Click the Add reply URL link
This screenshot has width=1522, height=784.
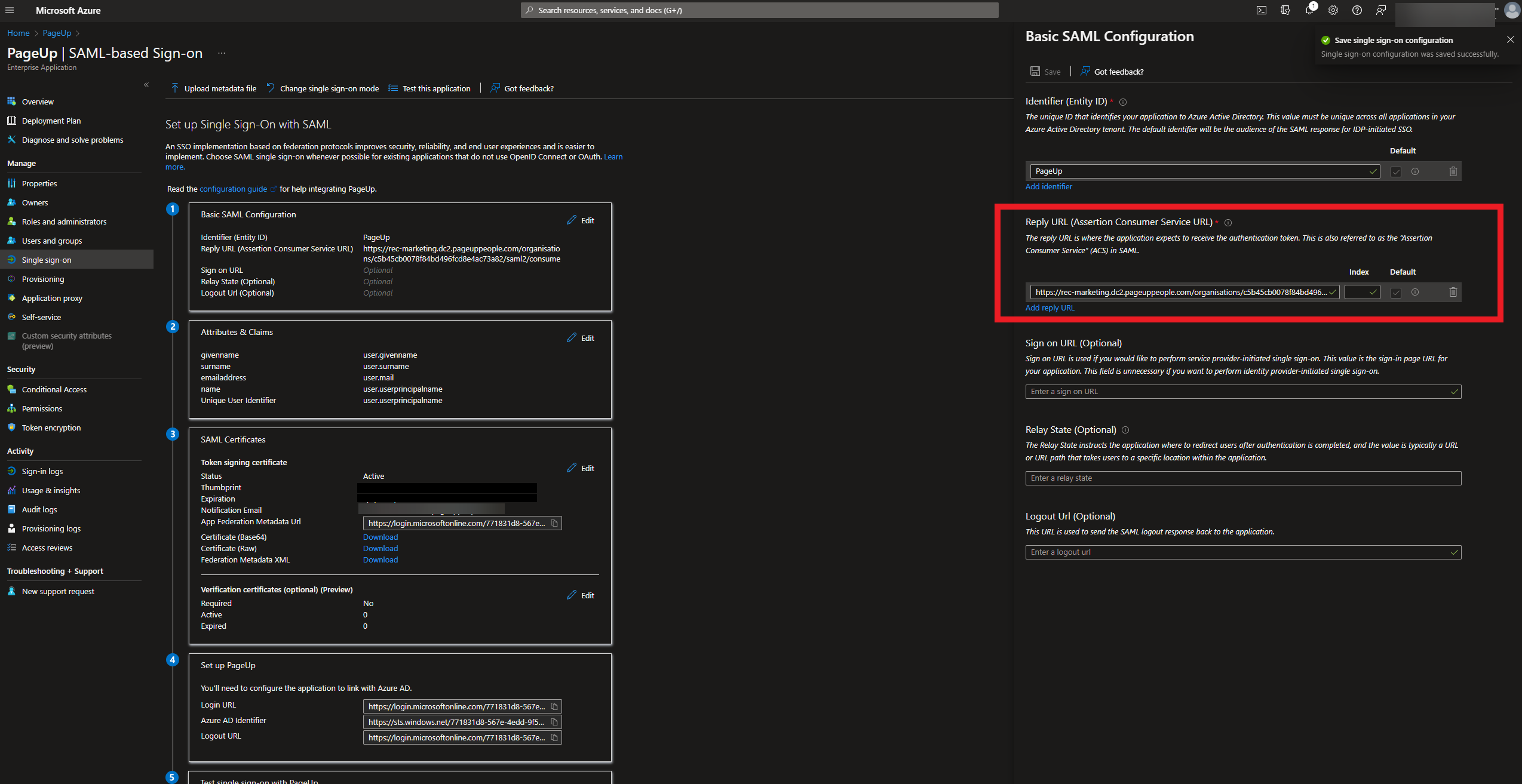(1050, 308)
